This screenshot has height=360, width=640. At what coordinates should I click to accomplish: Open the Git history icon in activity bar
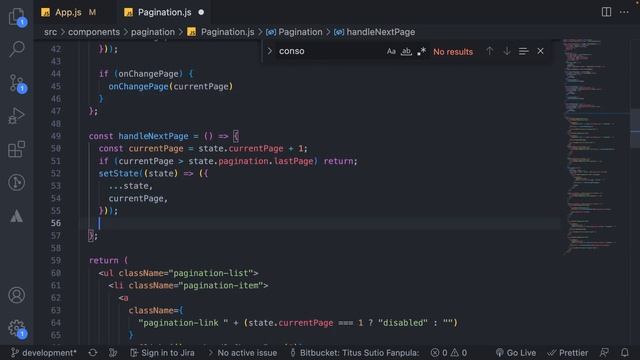pos(17,182)
